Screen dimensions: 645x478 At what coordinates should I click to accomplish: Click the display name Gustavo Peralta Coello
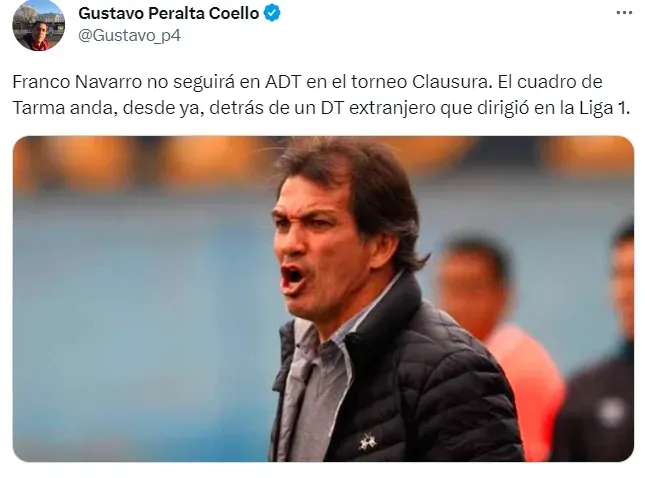[x=168, y=14]
